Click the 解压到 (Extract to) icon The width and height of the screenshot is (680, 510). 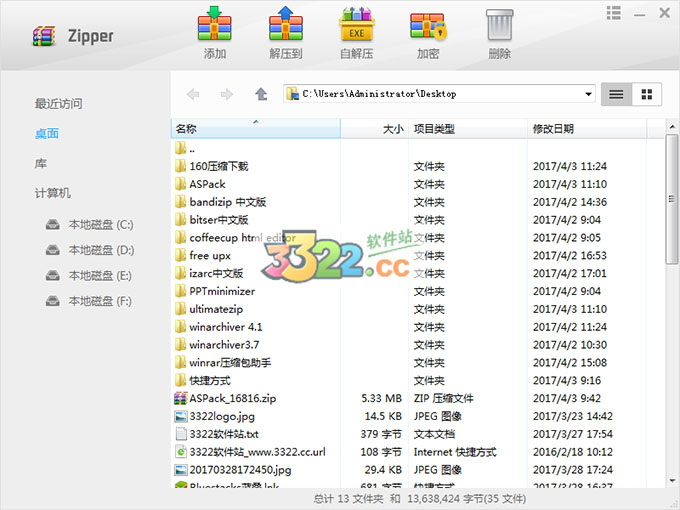285,23
